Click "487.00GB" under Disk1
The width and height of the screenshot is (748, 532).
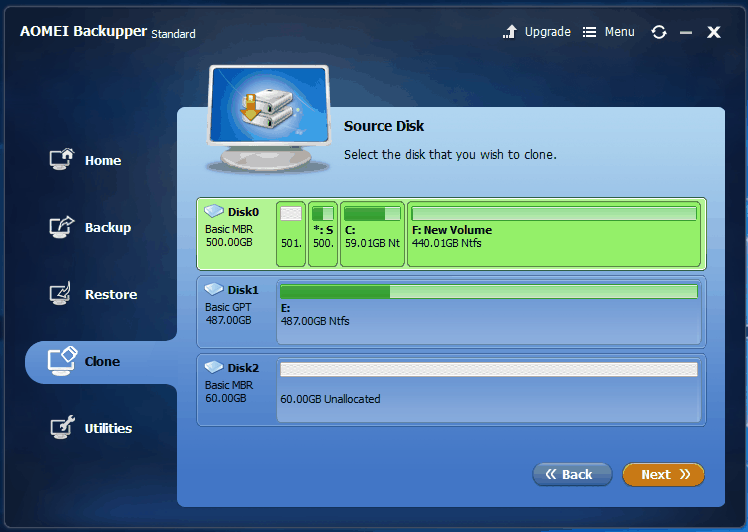point(229,320)
